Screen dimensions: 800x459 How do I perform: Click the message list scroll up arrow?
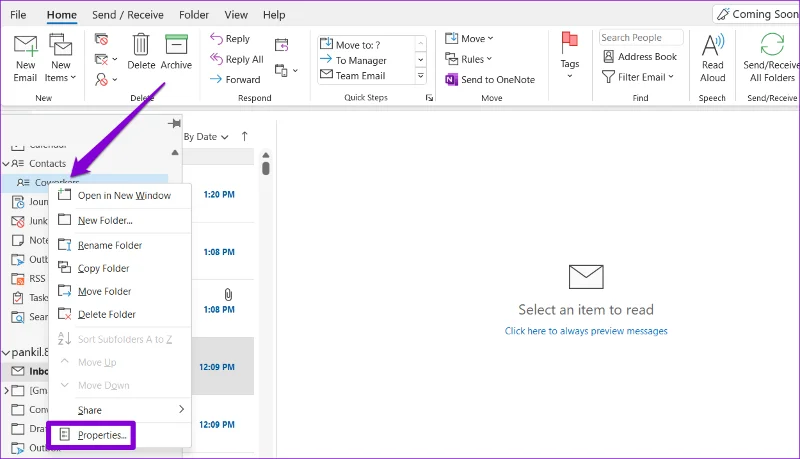tap(266, 155)
